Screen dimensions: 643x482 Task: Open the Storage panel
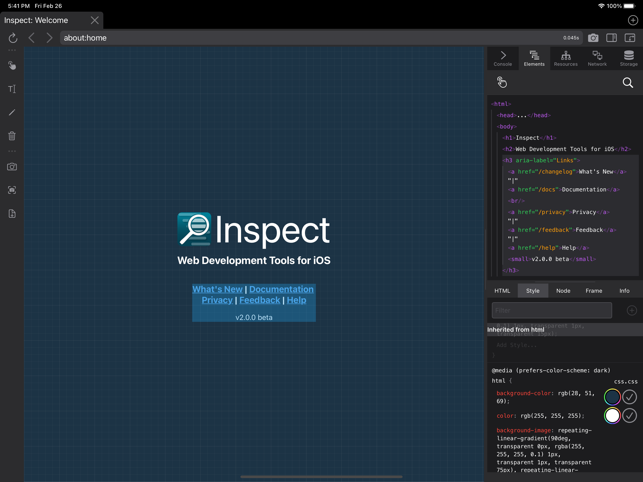tap(629, 58)
